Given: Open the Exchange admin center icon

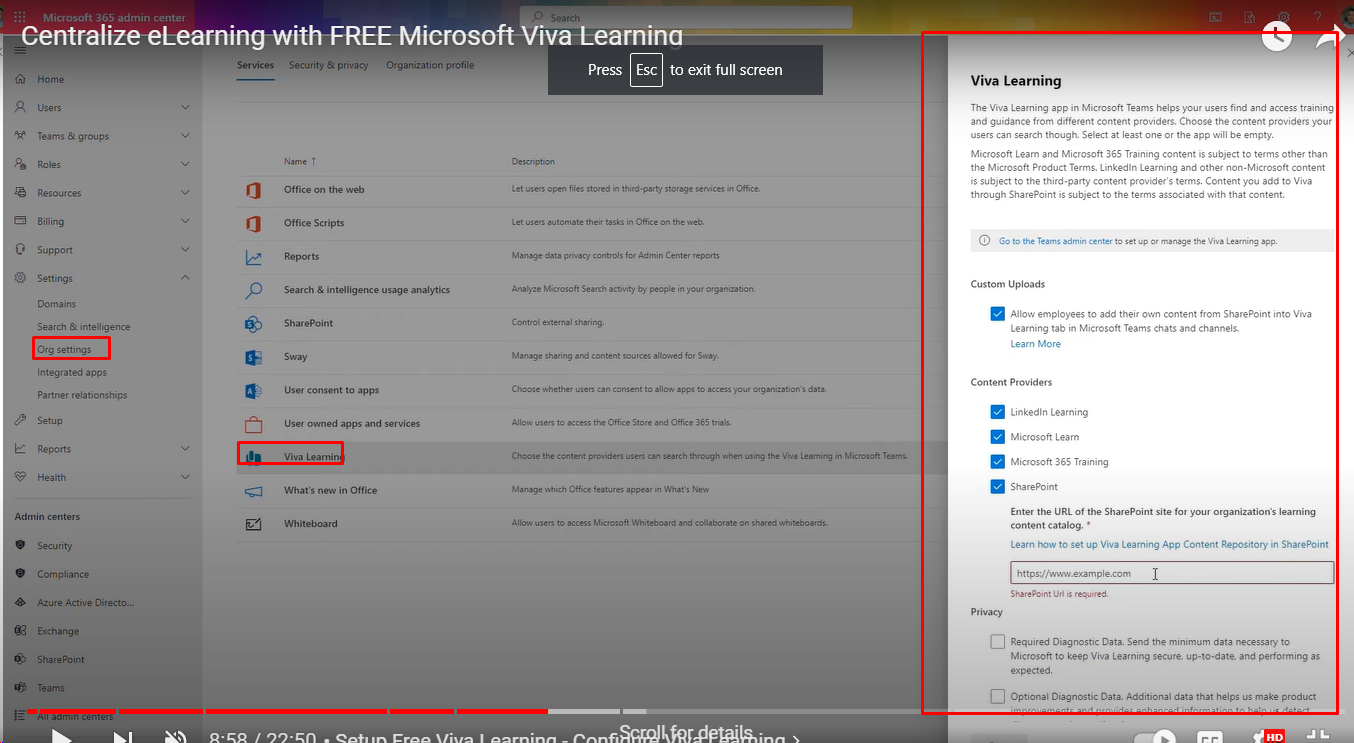Looking at the screenshot, I should 20,631.
